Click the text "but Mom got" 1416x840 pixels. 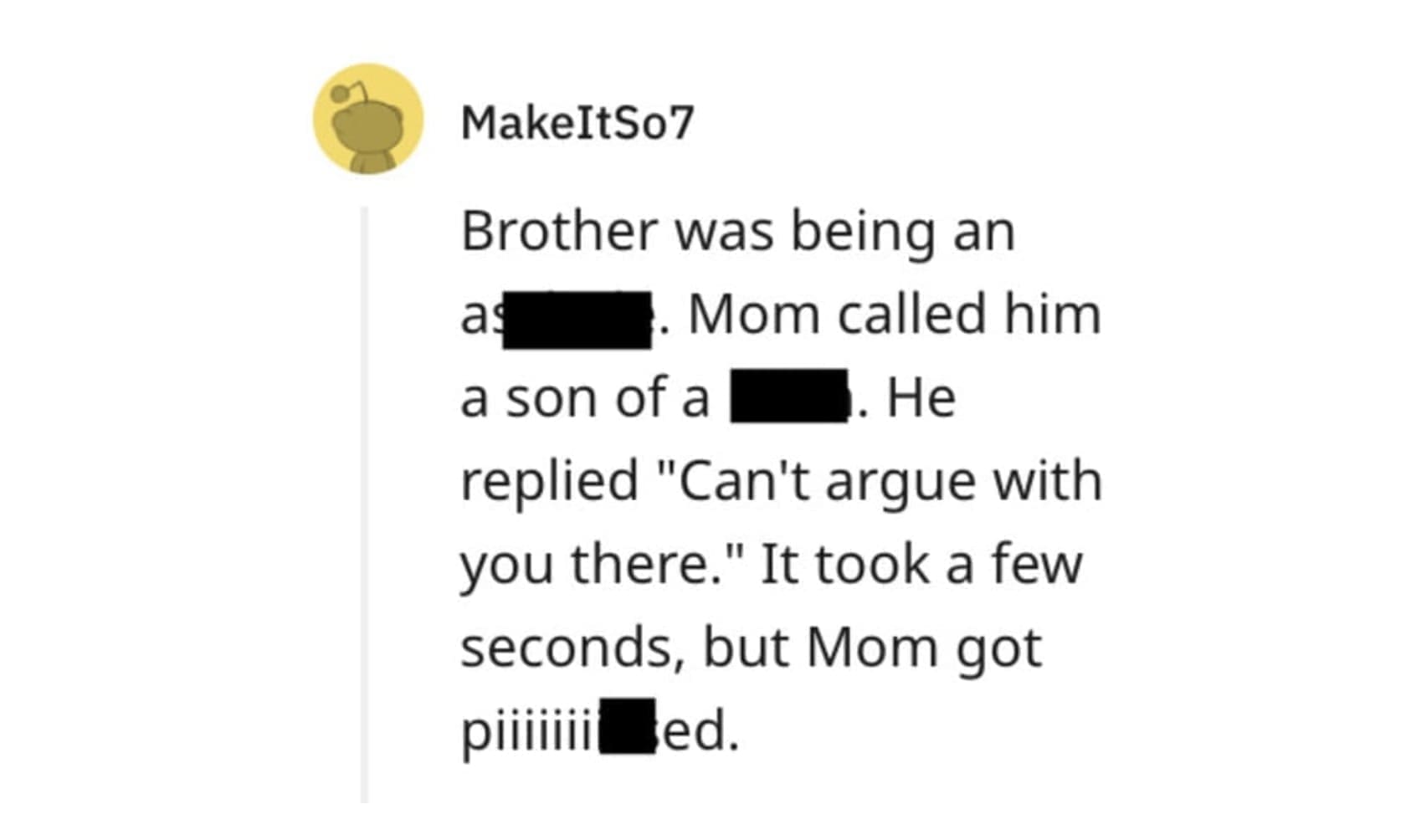click(x=872, y=648)
